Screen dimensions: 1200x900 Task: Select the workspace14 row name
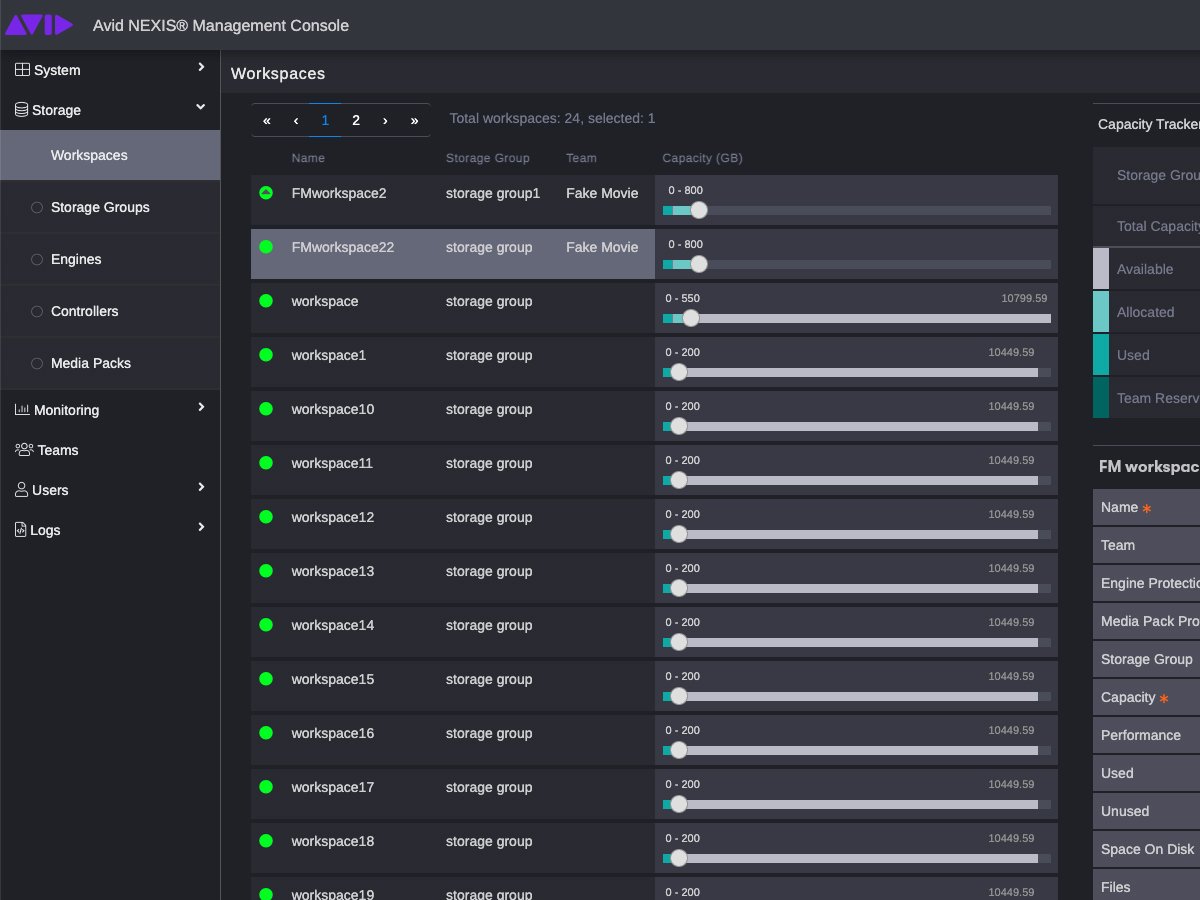[x=332, y=625]
